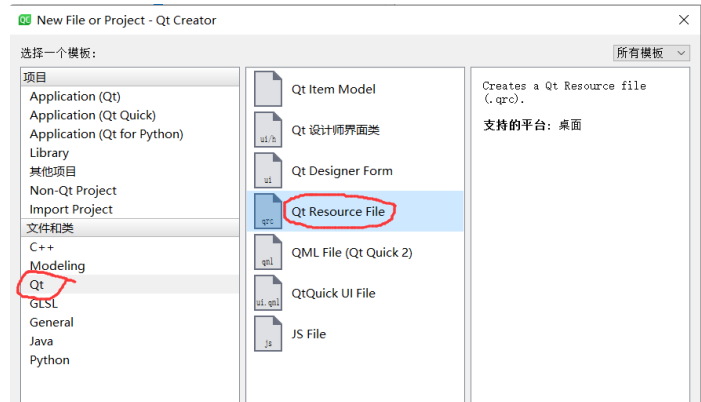Click the 支持的平台: 桌面 line
Image resolution: width=701 pixels, height=402 pixels.
click(x=532, y=125)
